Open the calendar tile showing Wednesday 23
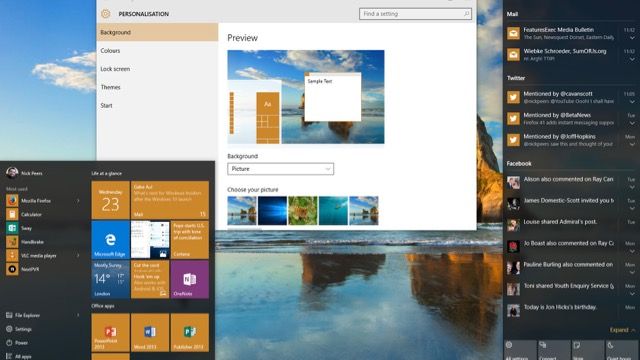The height and width of the screenshot is (360, 640). 110,200
